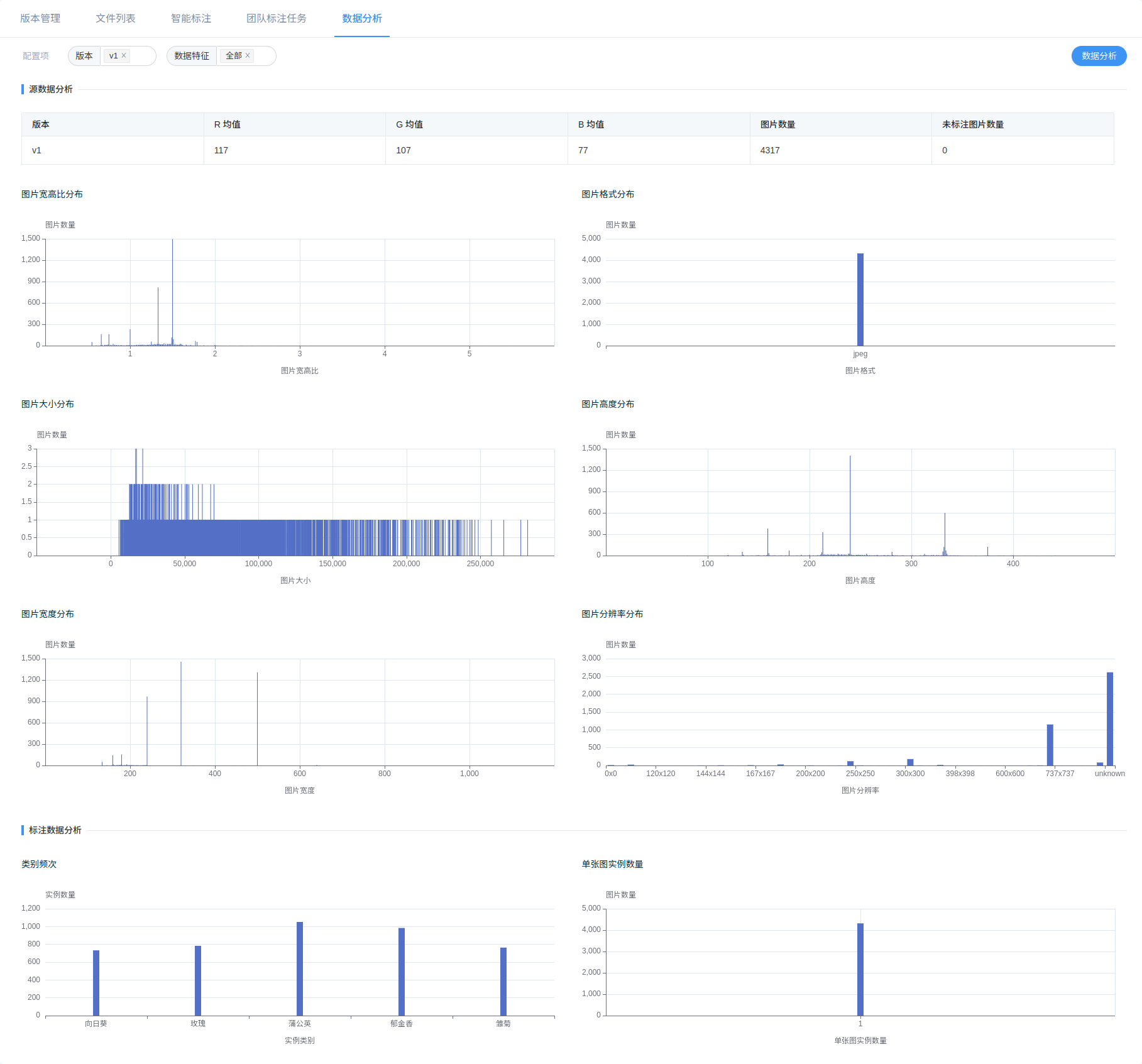Click the 雏菊 category bar
This screenshot has height=1064, width=1142.
(503, 982)
